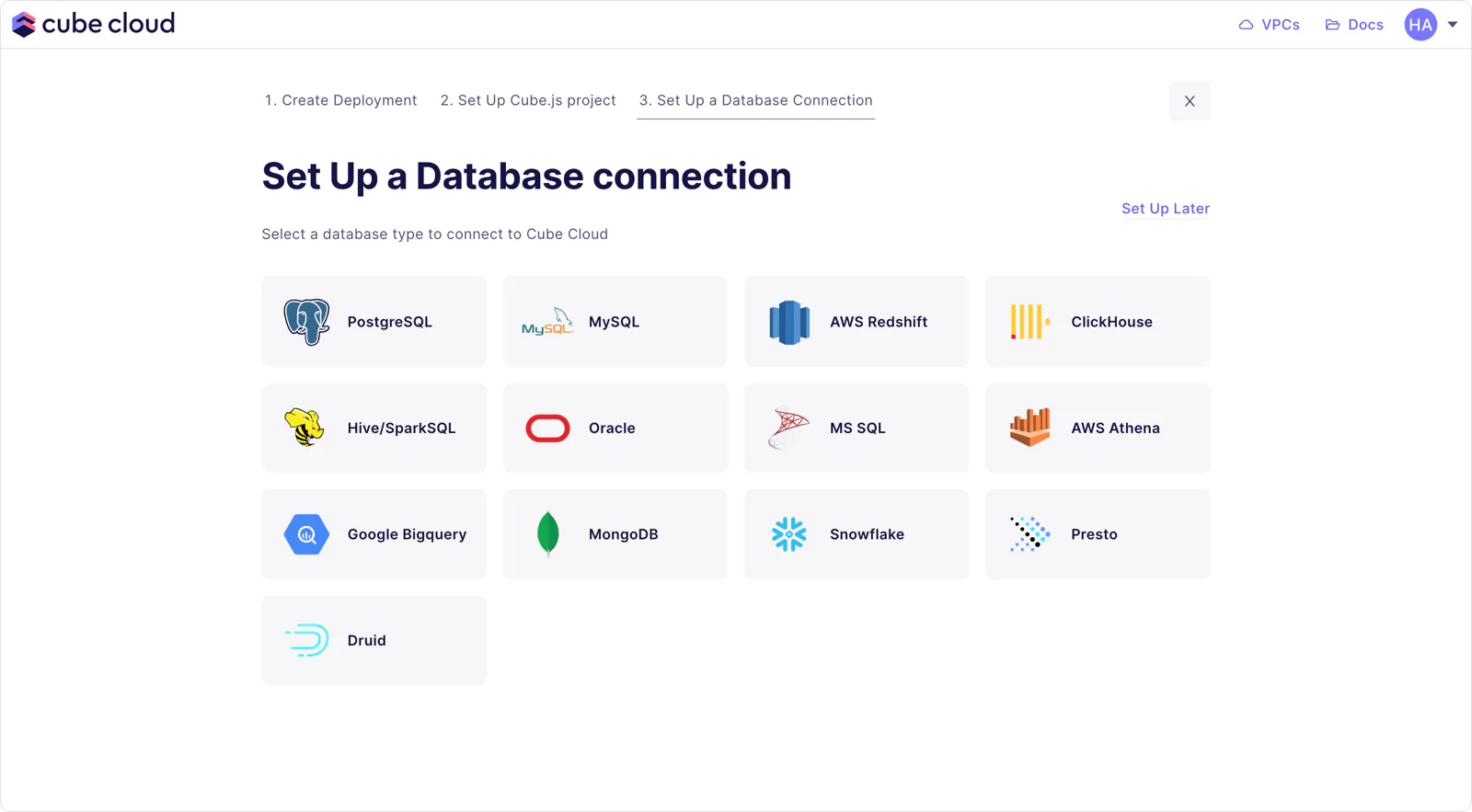
Task: Click the red Oracle oval logo
Action: (x=547, y=429)
